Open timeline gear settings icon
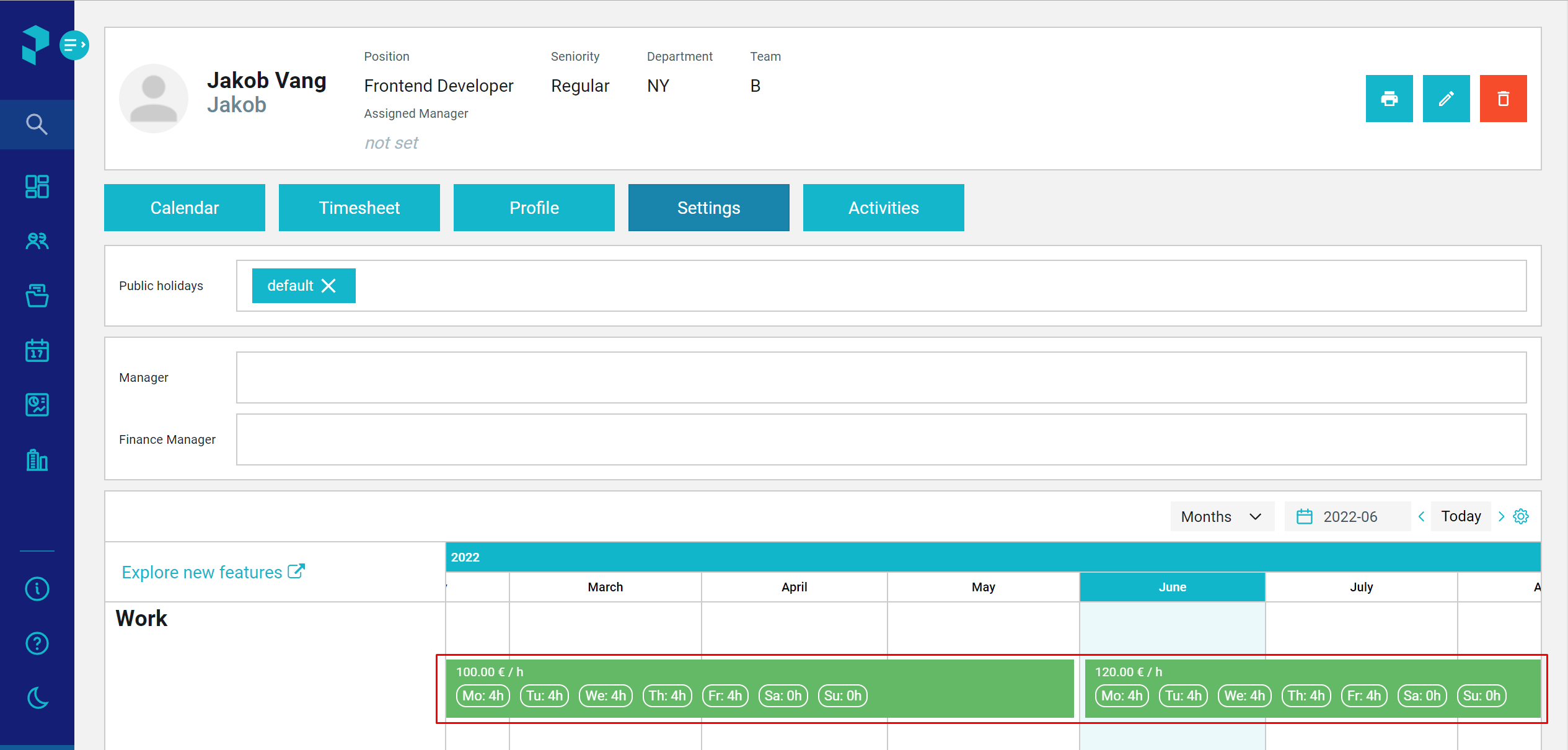This screenshot has height=750, width=1568. [x=1521, y=516]
